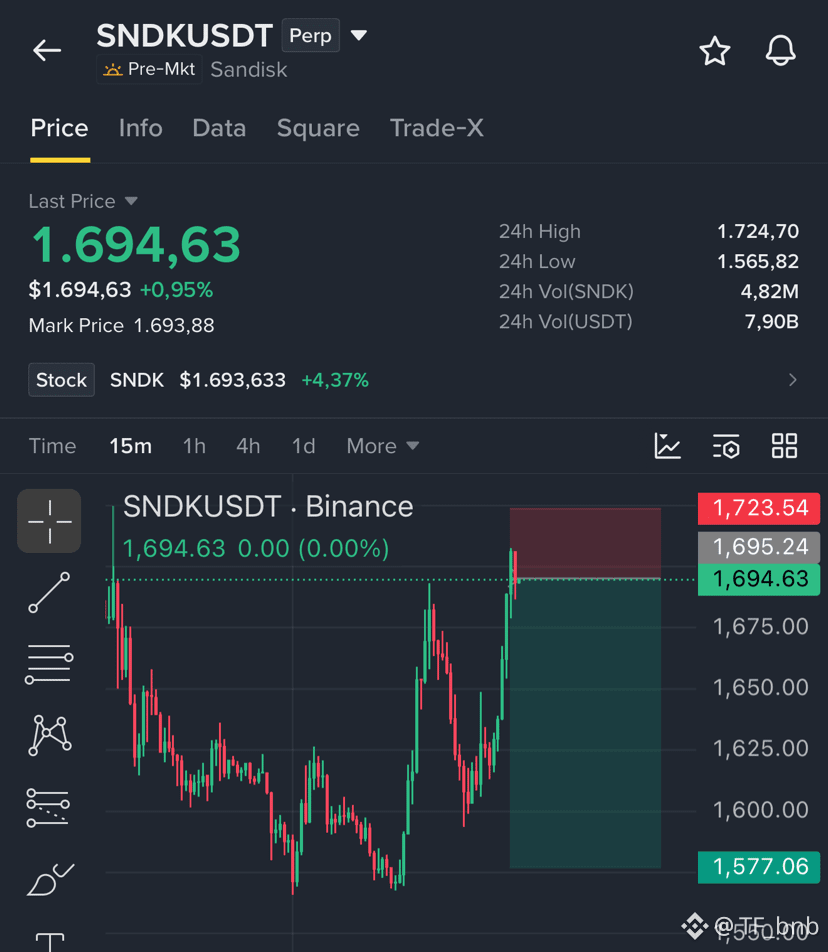The image size is (828, 952).
Task: Click the 24h Vol(SNDK) value 4,82M
Action: tap(769, 291)
